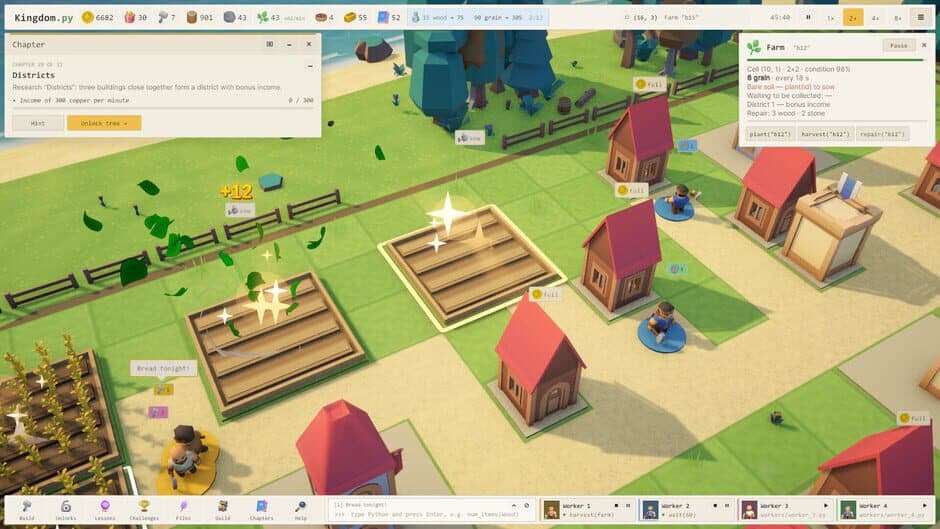This screenshot has height=529, width=940.
Task: Set game speed to 8x
Action: (897, 17)
